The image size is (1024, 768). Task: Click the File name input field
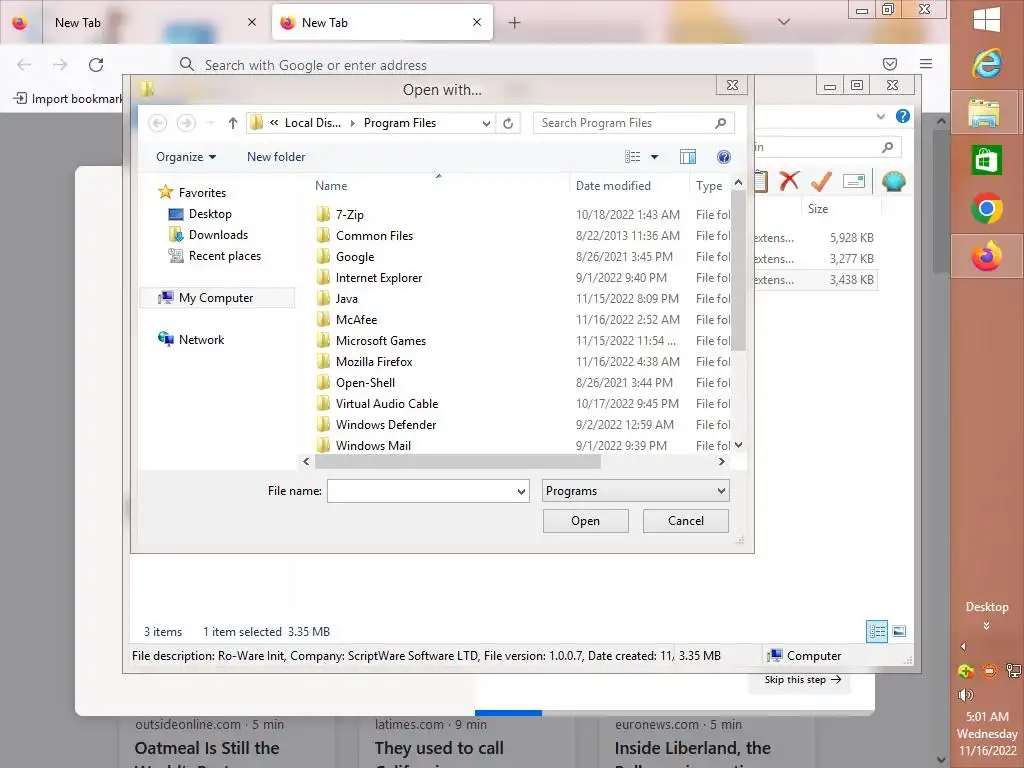click(422, 491)
